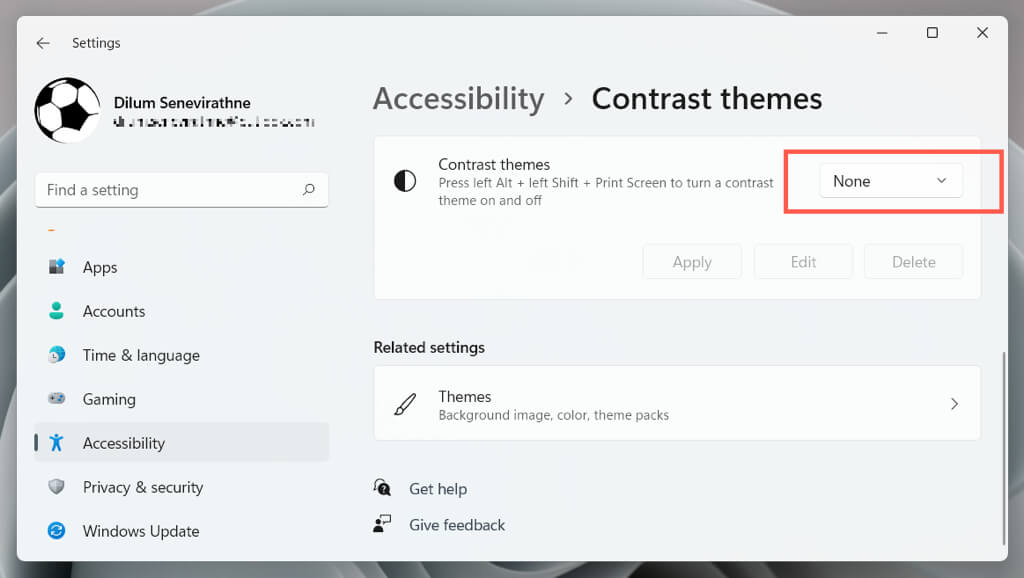Open the Give feedback link

457,525
